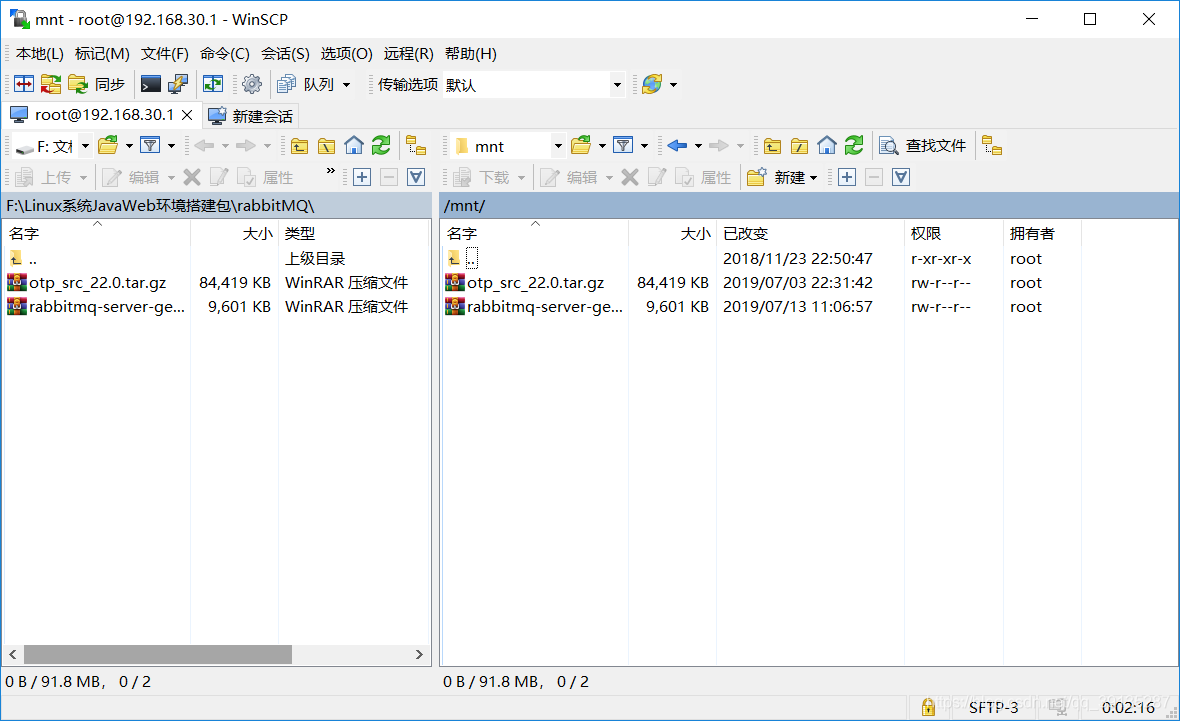Viewport: 1180px width, 721px height.
Task: Toggle remote directory tree icon
Action: click(992, 145)
